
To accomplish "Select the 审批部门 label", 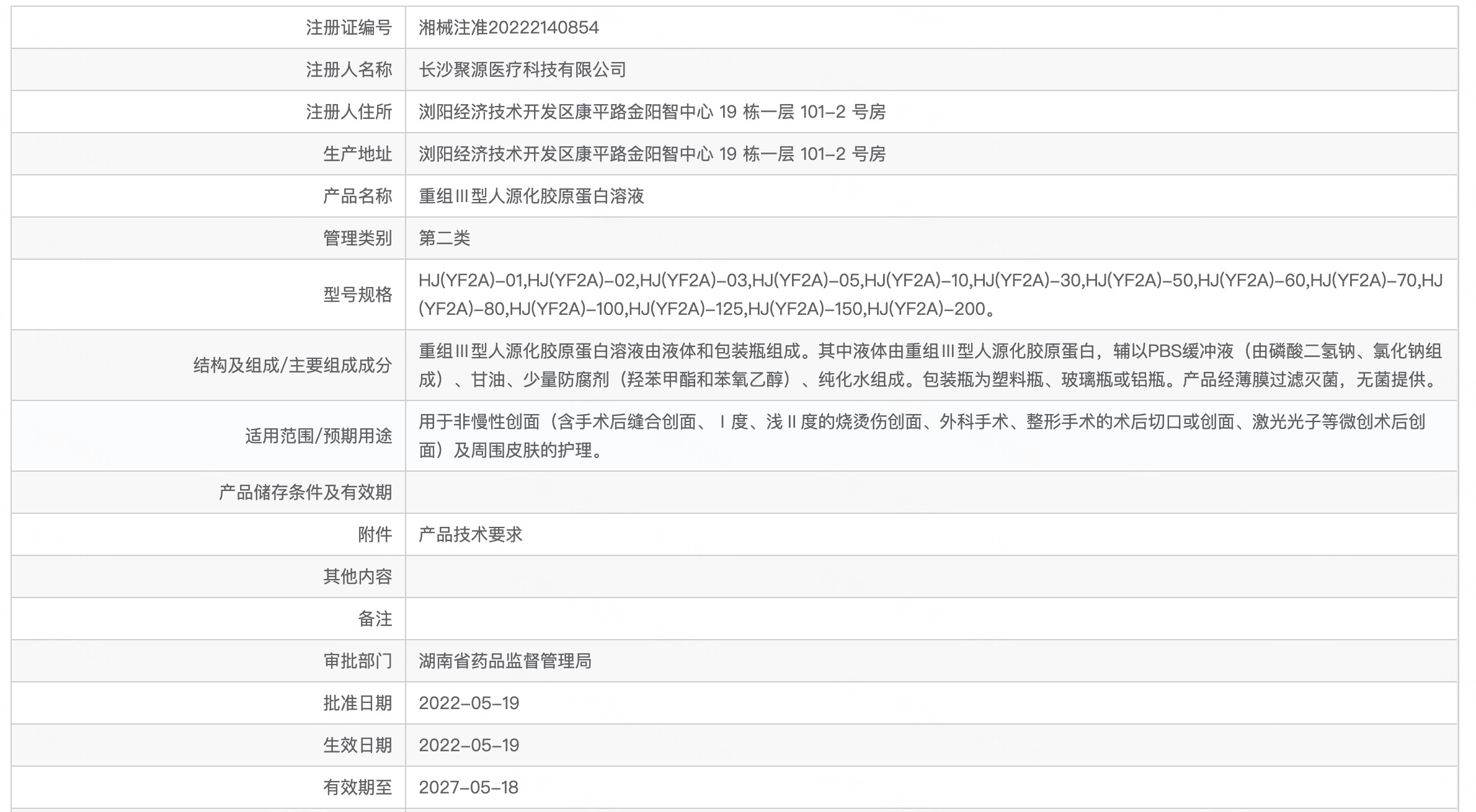I will [x=358, y=661].
